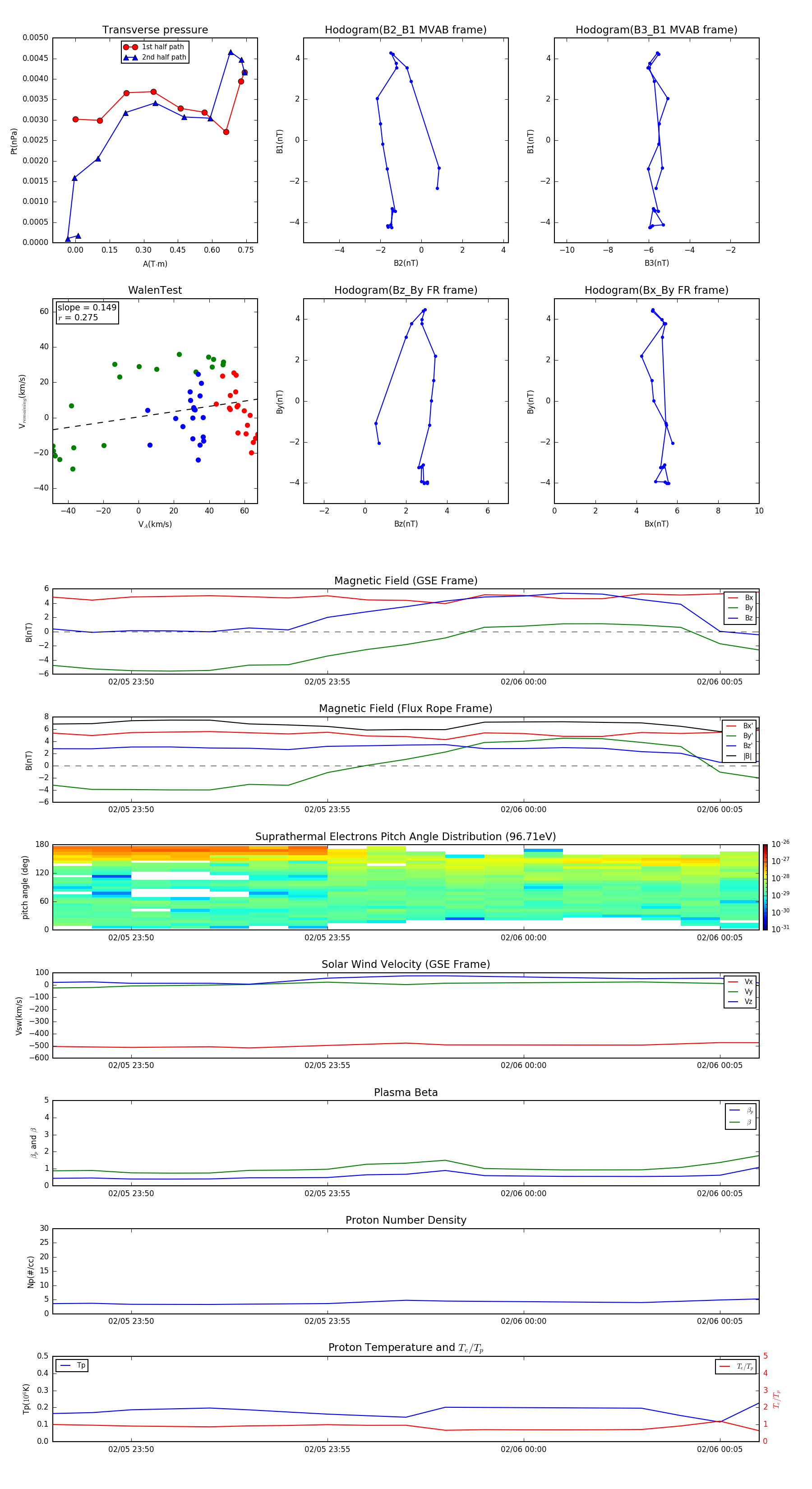Click the 'Hodogram(B3_B1 MVAB frame)' title
Viewport: 812px width, 1489px height.
656,29
